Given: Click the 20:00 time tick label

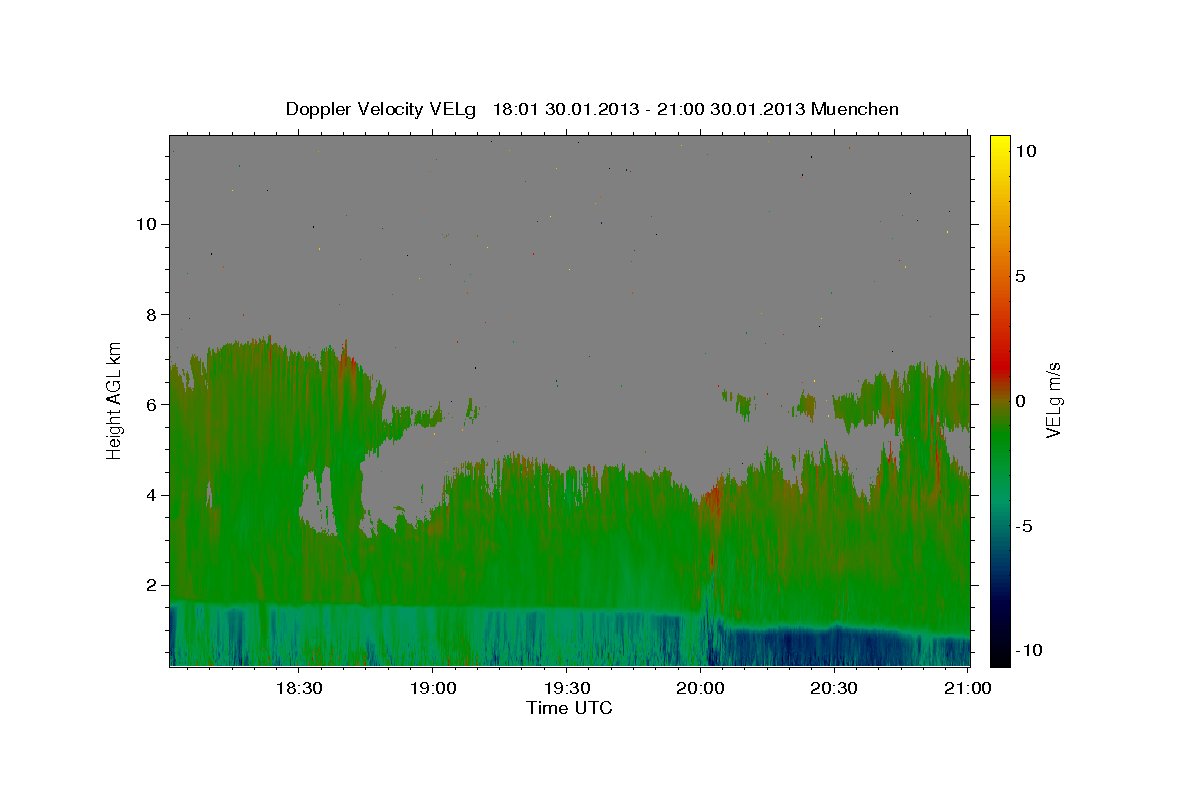Looking at the screenshot, I should [x=700, y=688].
